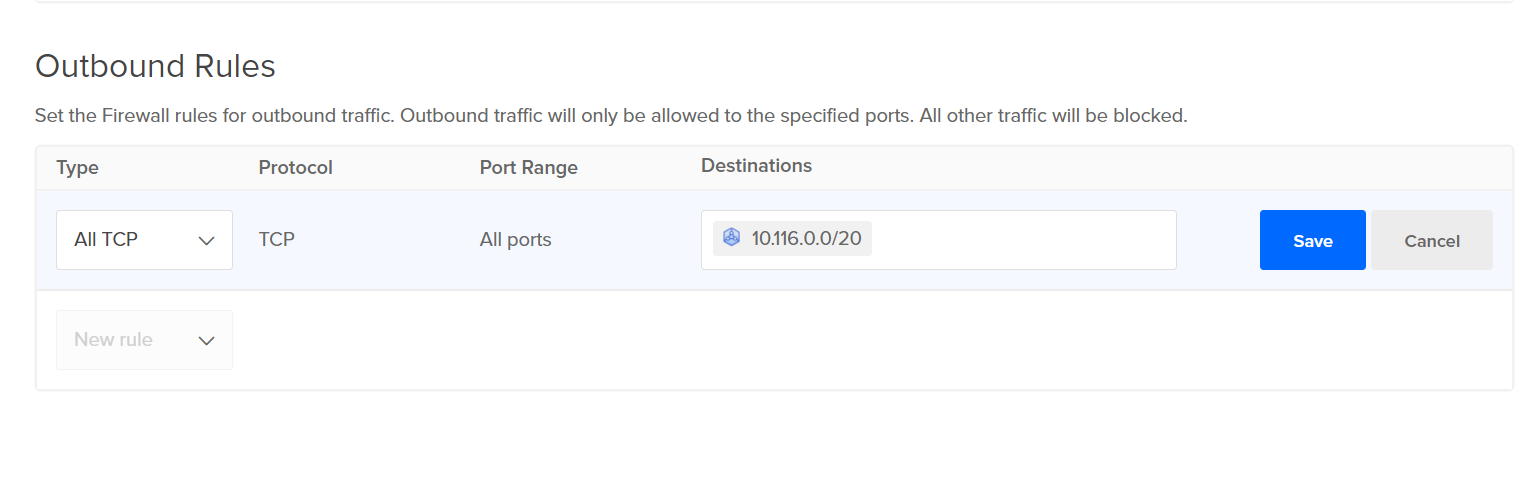Open the New rule dropdown

[144, 340]
